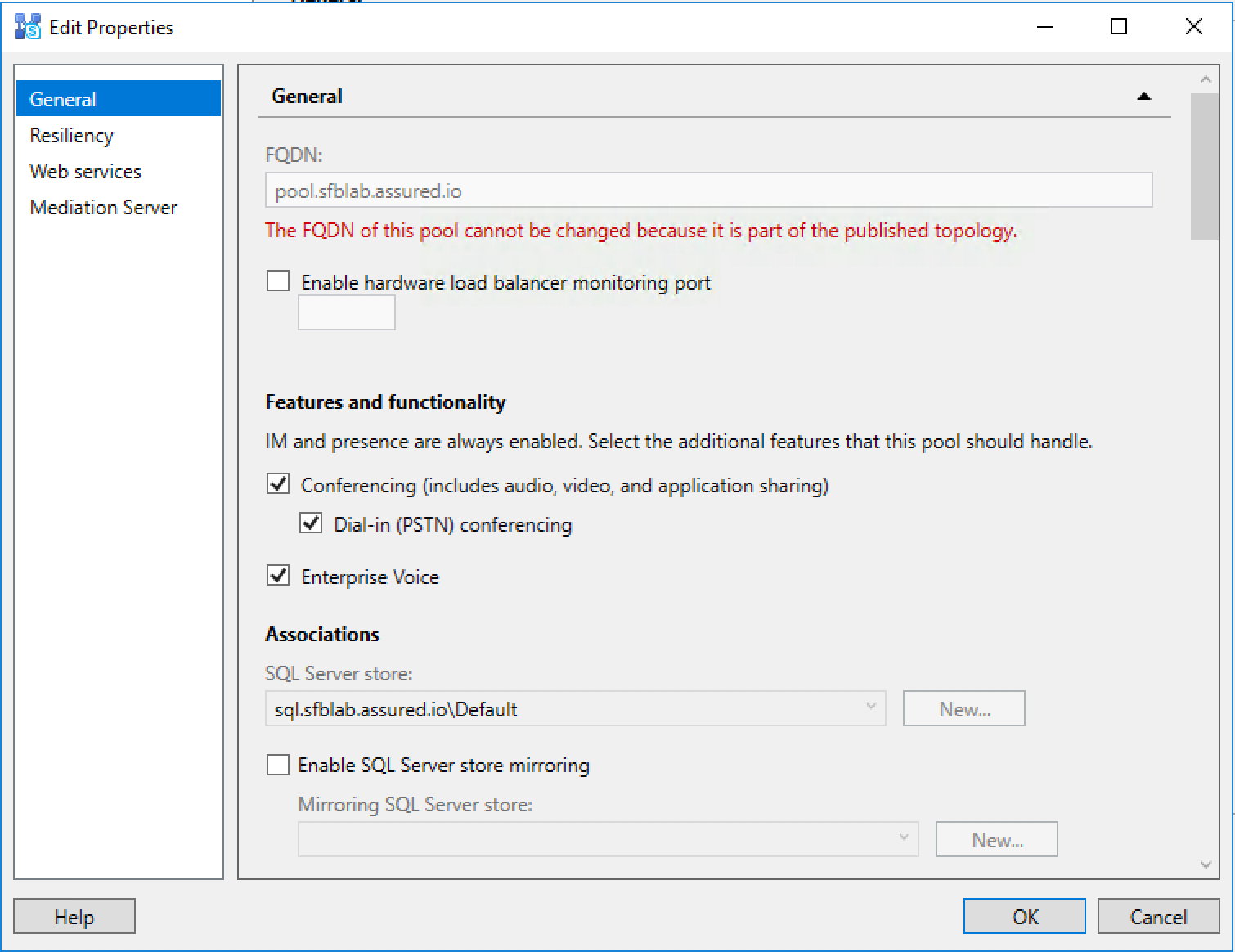Click the scroll down arrow

click(1205, 864)
